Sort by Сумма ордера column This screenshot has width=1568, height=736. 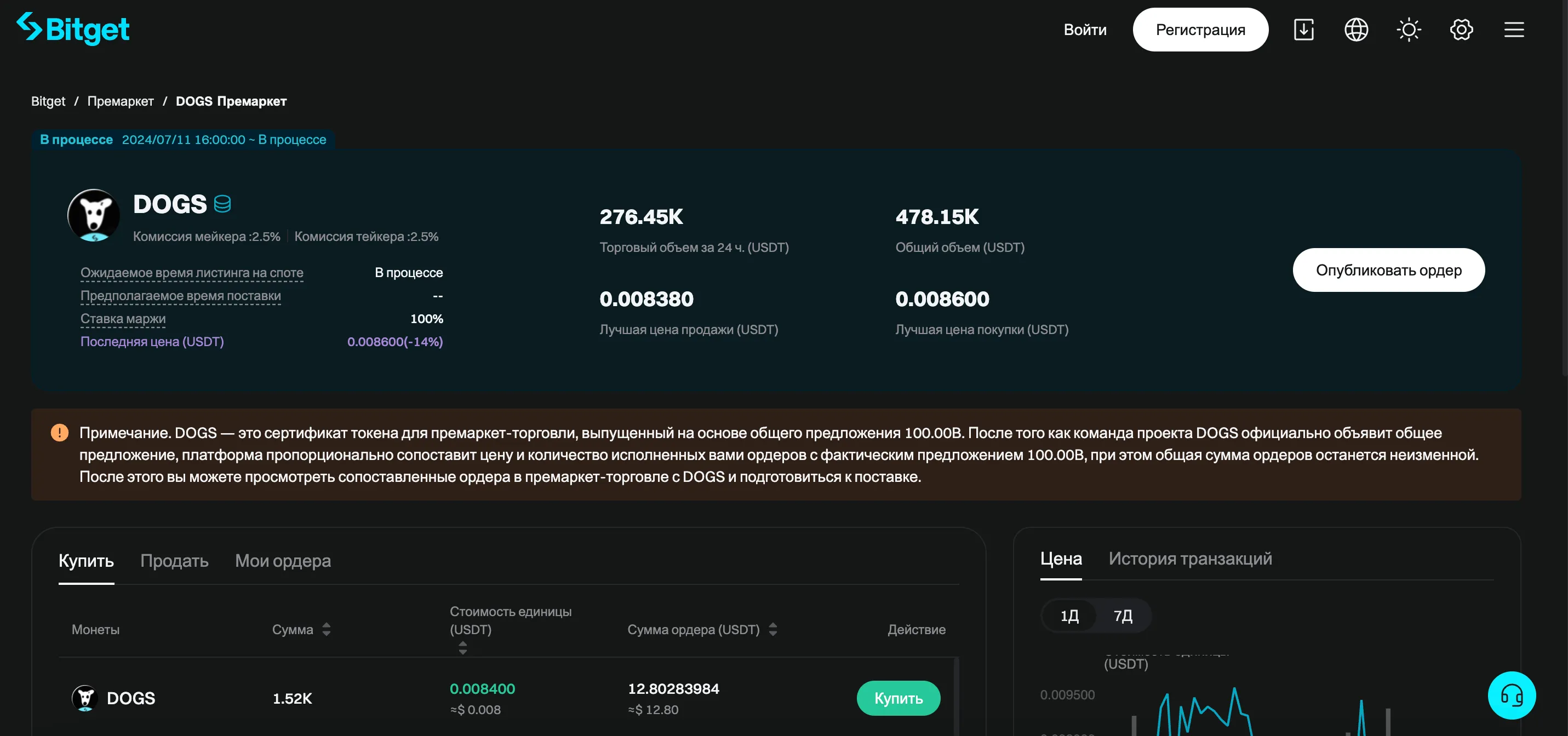tap(772, 630)
